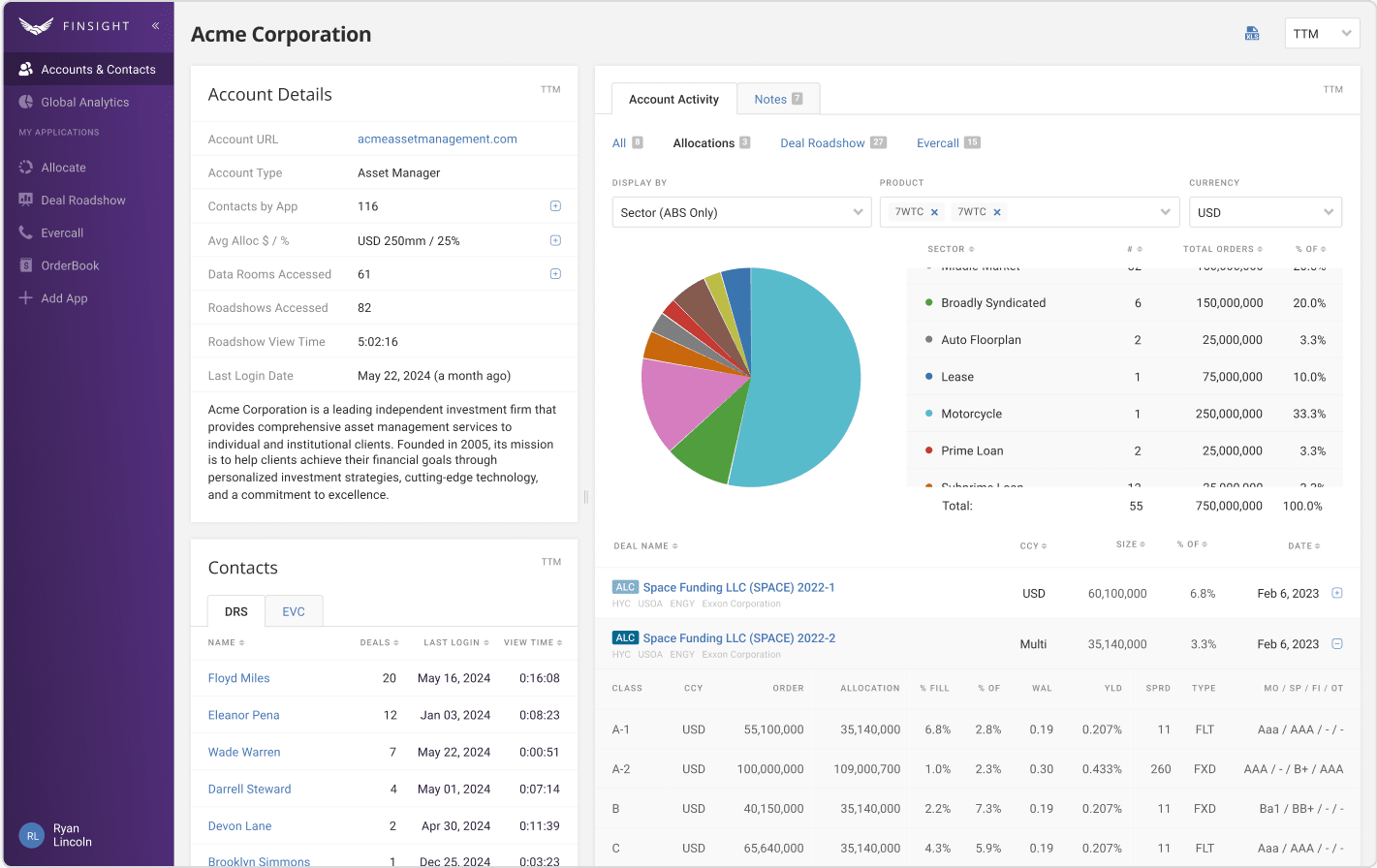Remove the first 7WTC product tag
Image resolution: width=1377 pixels, height=868 pixels.
934,212
